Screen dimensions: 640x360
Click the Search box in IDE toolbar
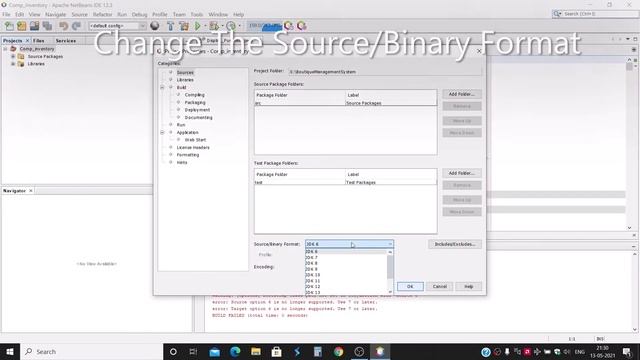click(596, 14)
